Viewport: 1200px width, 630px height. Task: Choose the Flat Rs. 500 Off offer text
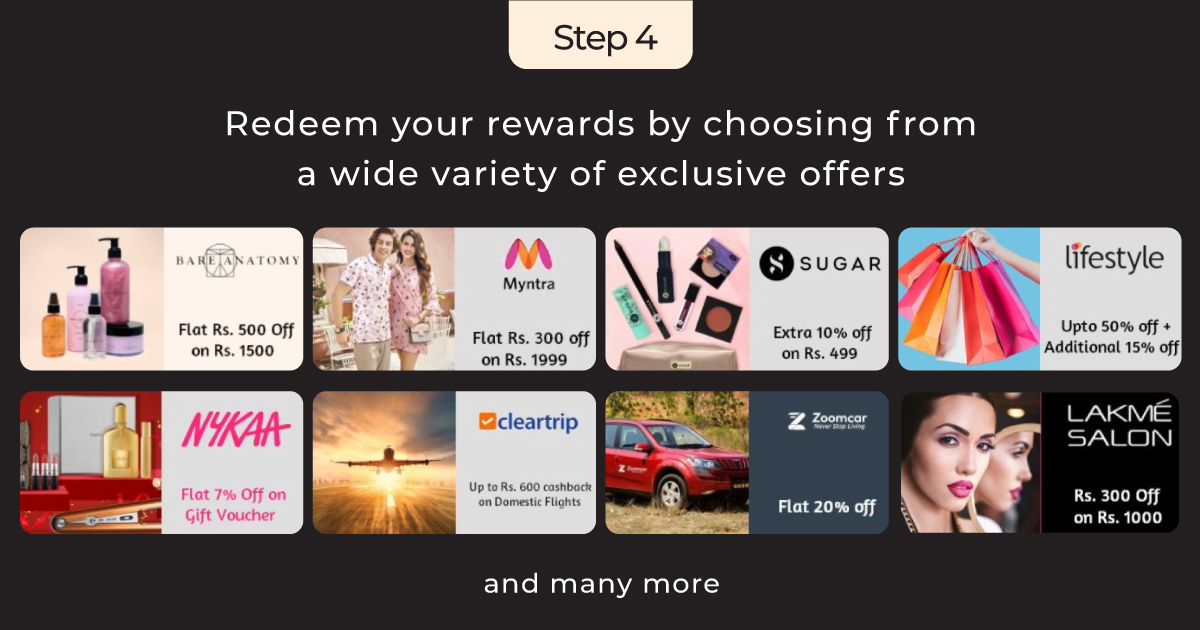click(x=233, y=339)
